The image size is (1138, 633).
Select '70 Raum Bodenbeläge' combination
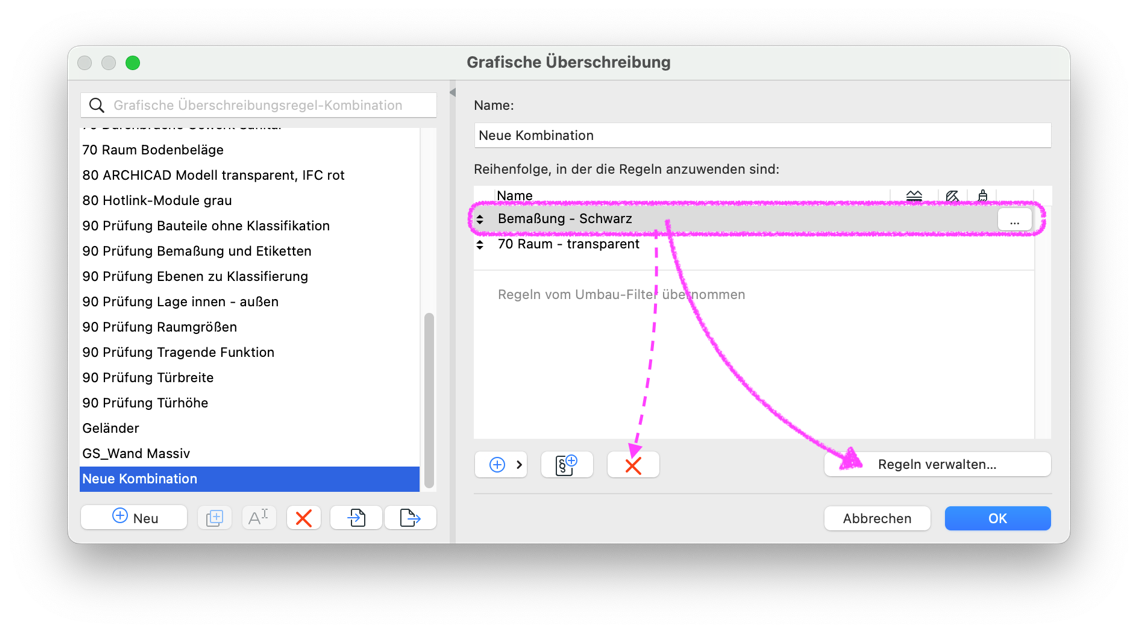pos(249,150)
